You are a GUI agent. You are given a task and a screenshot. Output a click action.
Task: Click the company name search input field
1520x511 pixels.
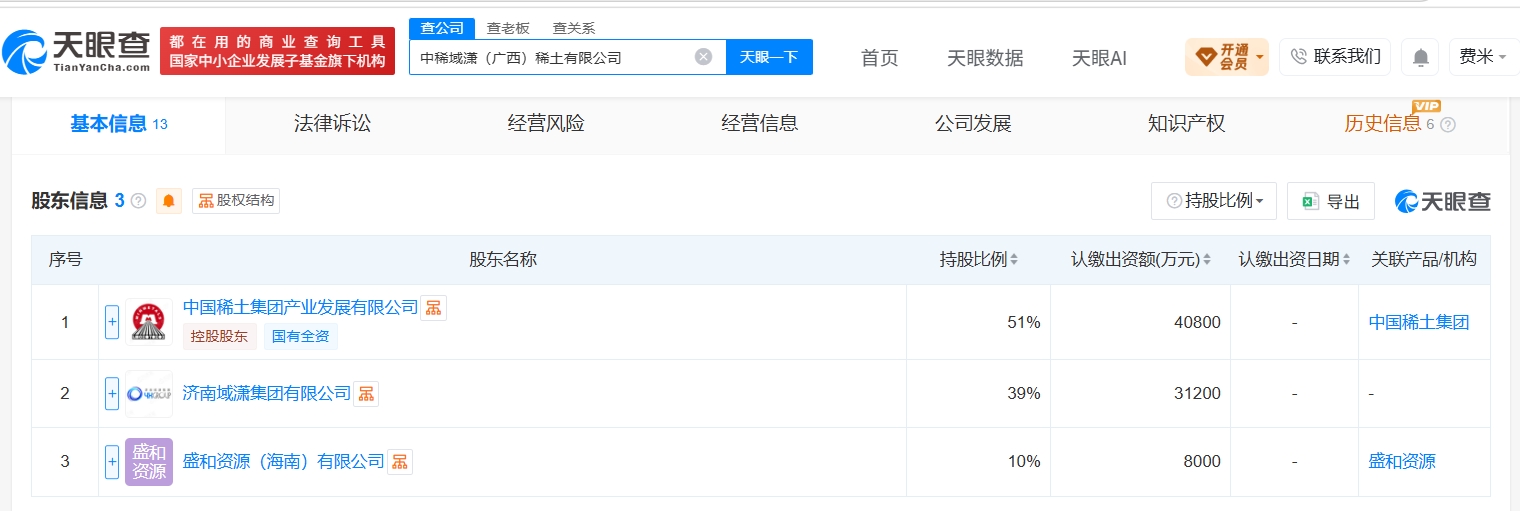pyautogui.click(x=555, y=57)
